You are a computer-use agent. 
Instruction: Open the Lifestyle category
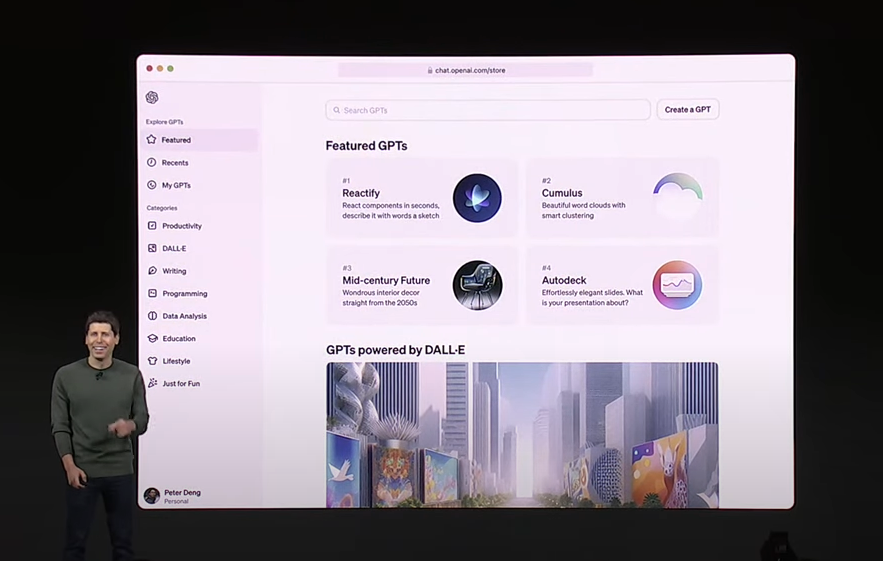pyautogui.click(x=176, y=361)
